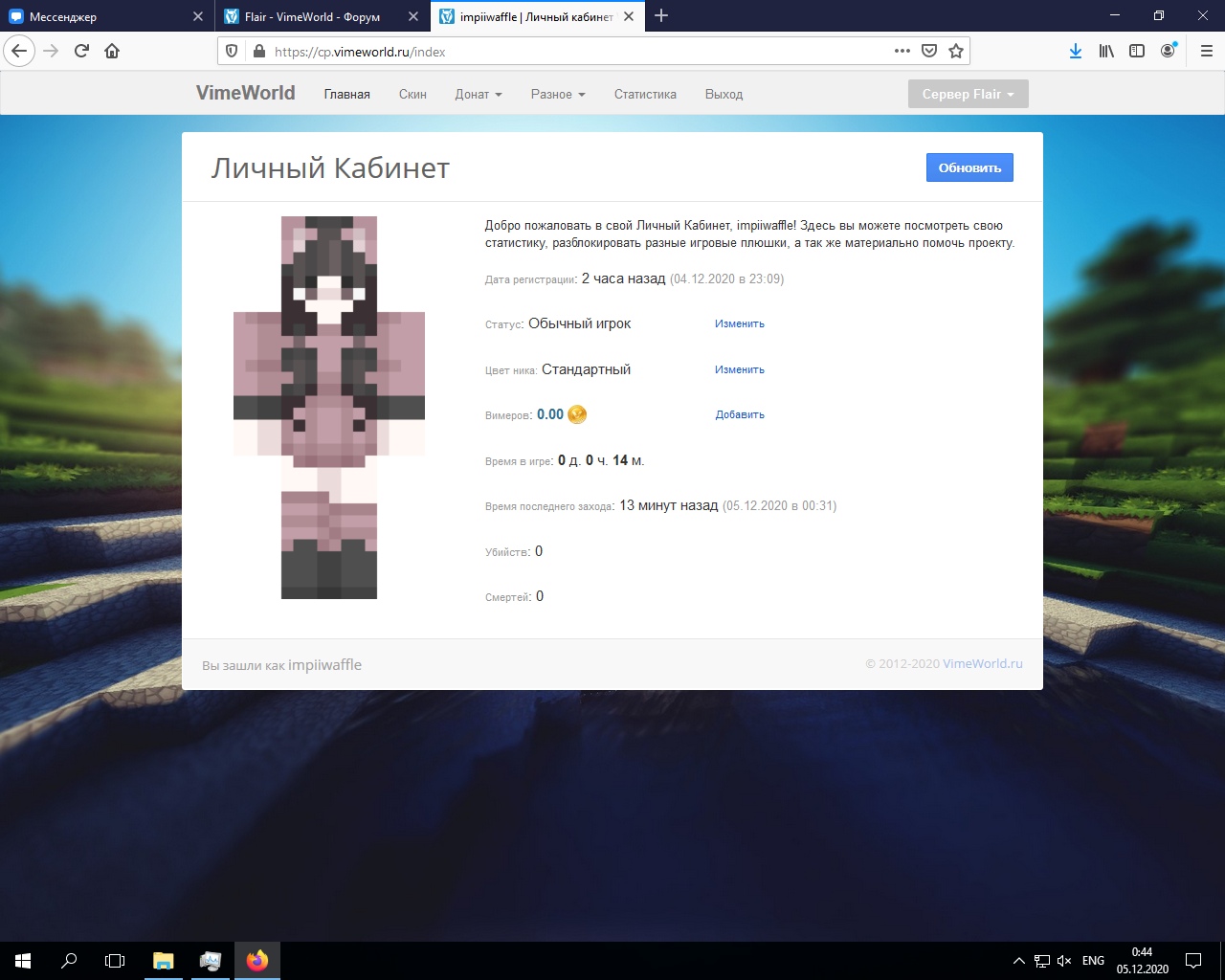This screenshot has height=980, width=1225.
Task: Click the 0.00 vimers balance value
Action: point(550,414)
